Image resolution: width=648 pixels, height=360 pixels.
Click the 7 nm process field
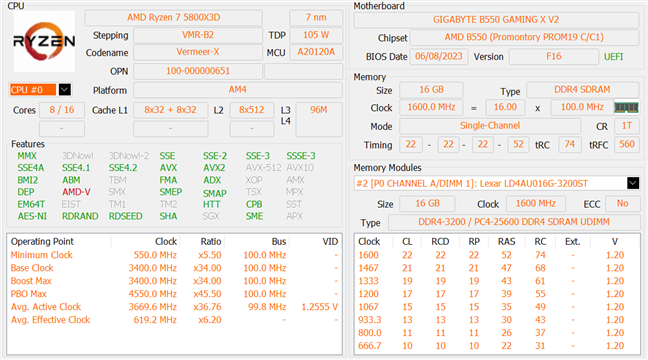click(316, 18)
